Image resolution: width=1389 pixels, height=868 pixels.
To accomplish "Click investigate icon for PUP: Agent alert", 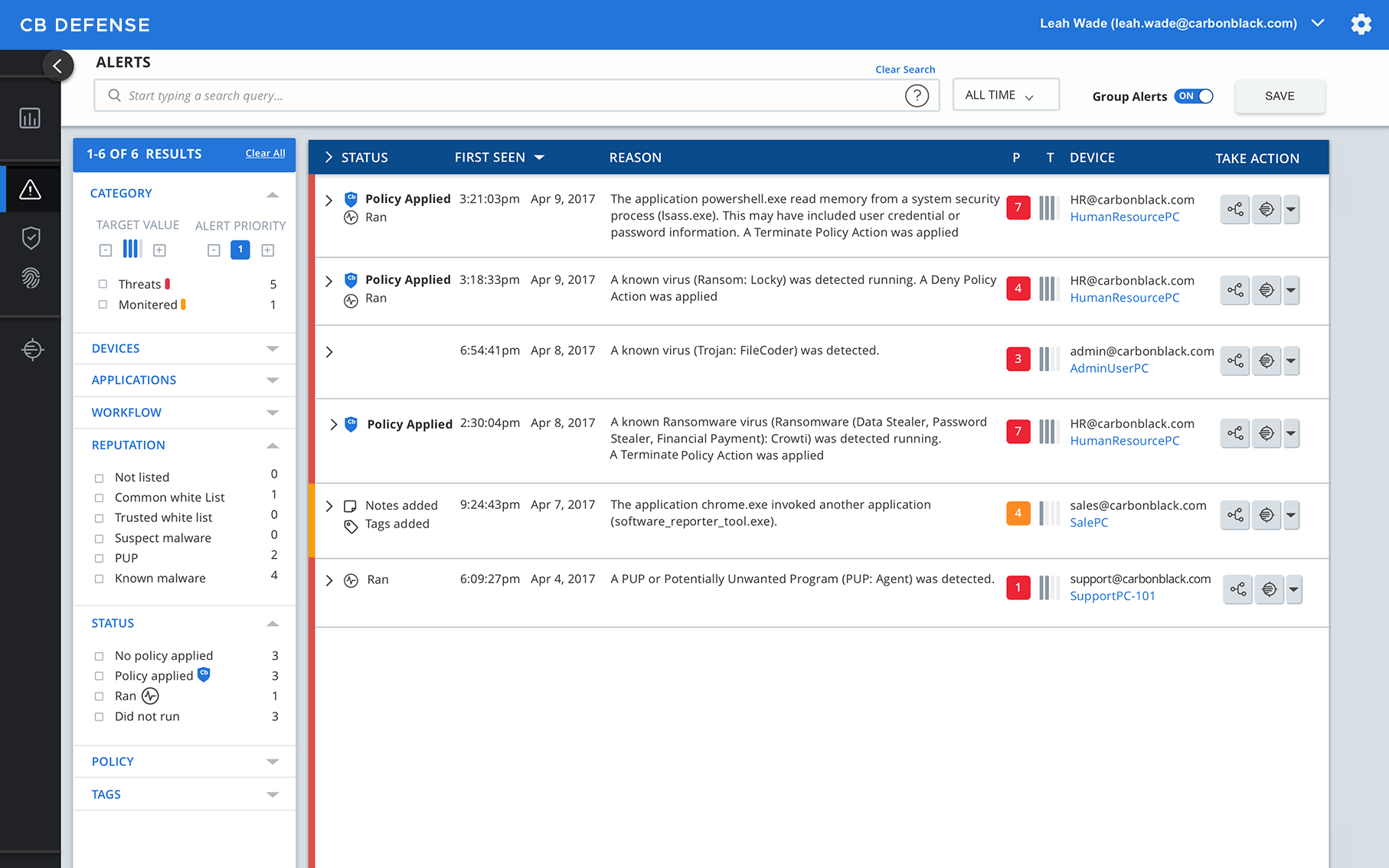I will point(1270,589).
